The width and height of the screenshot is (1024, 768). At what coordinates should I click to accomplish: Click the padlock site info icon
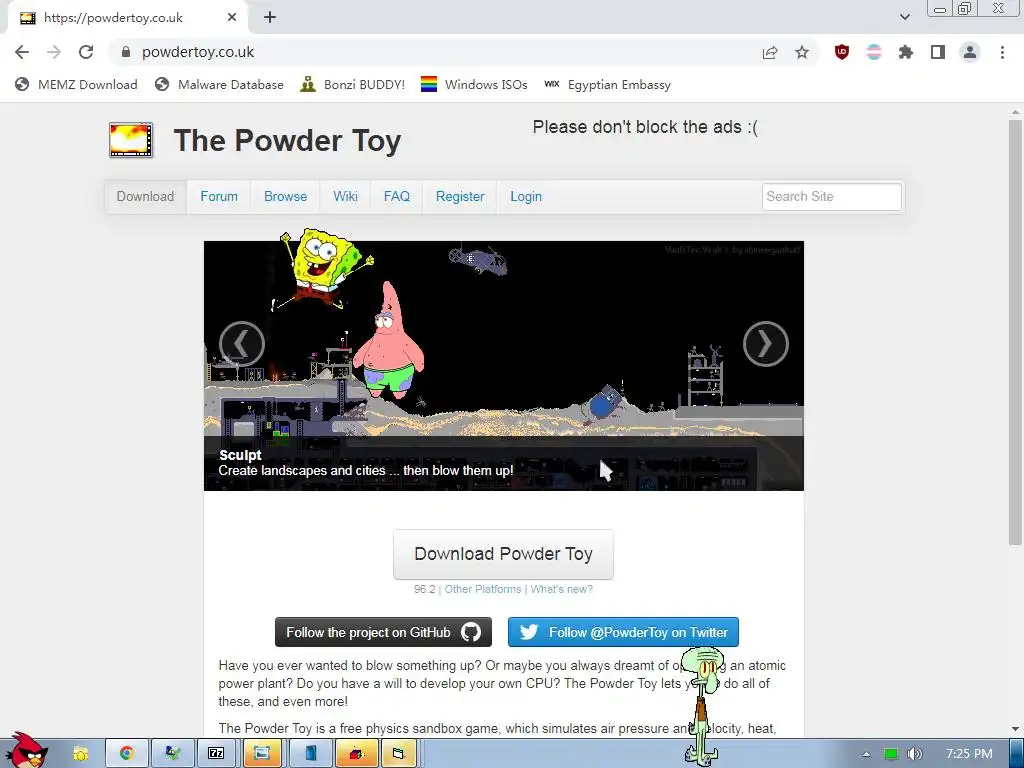point(126,52)
